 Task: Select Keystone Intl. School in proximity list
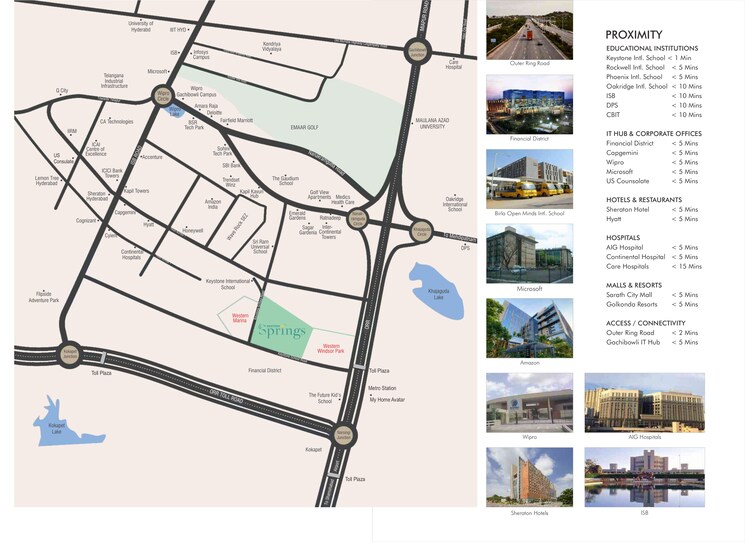point(648,58)
